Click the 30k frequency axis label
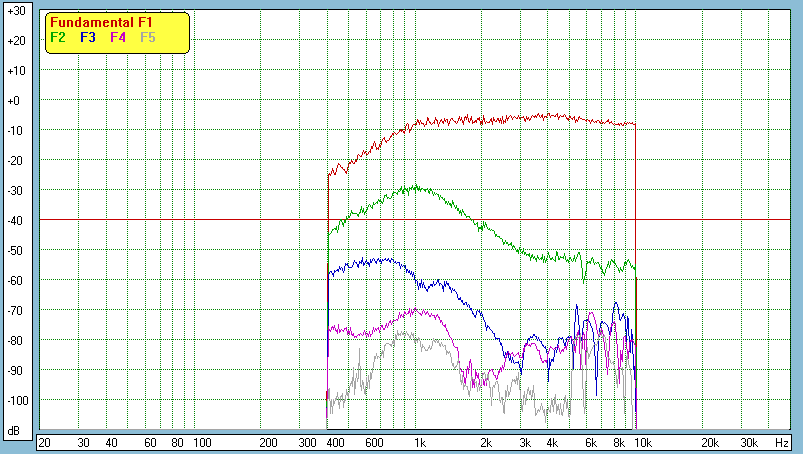The width and height of the screenshot is (803, 454). [747, 442]
